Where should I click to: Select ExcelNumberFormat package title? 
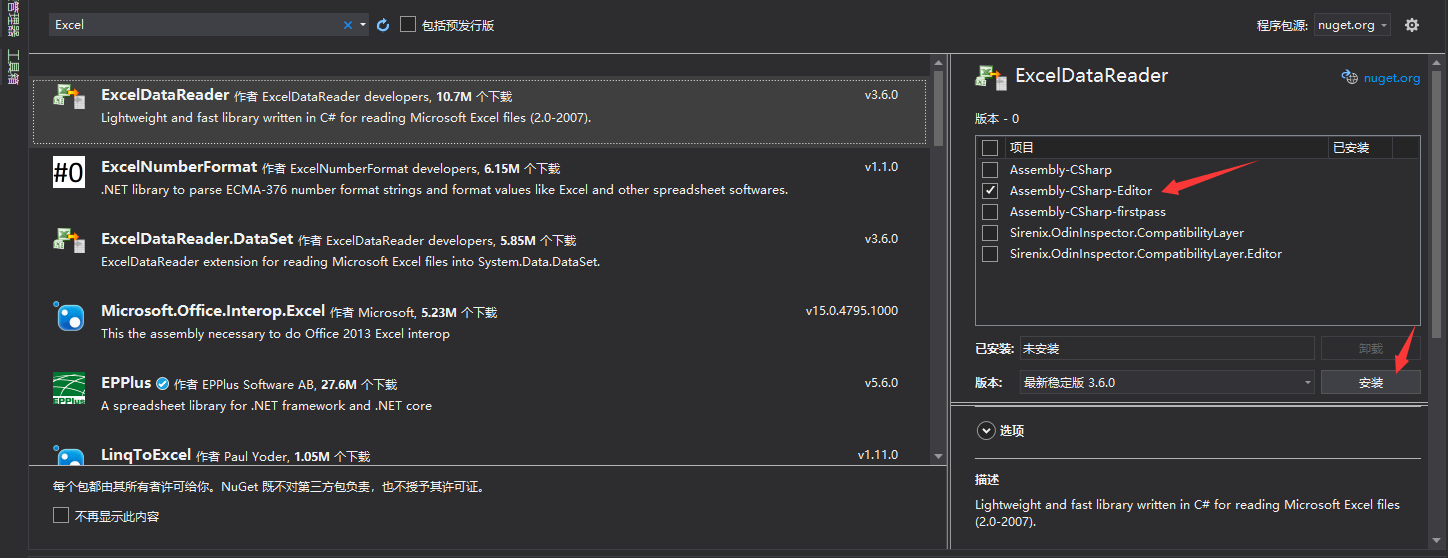pyautogui.click(x=179, y=167)
